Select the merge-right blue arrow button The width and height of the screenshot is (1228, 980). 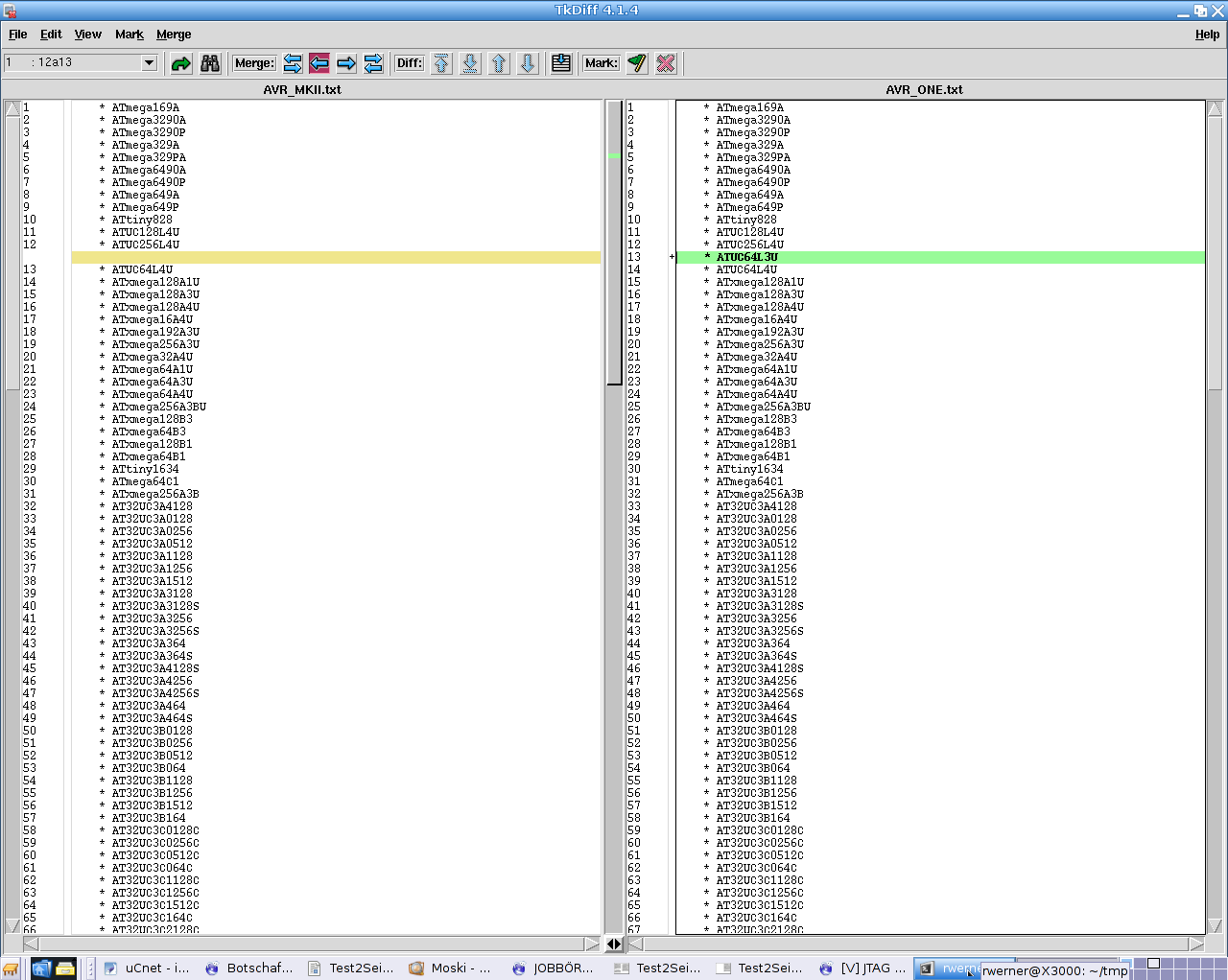coord(346,63)
